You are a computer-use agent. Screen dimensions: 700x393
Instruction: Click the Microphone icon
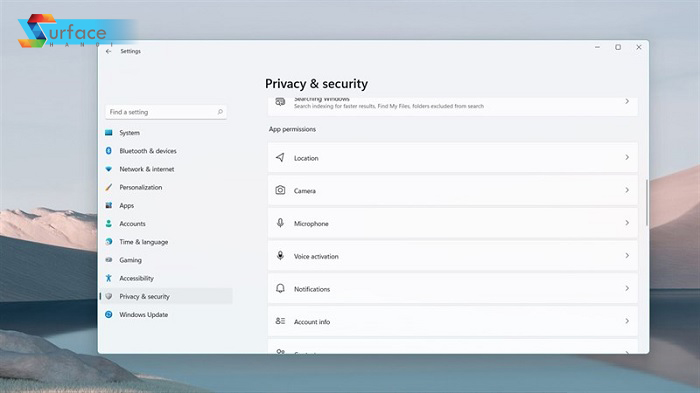tap(280, 223)
